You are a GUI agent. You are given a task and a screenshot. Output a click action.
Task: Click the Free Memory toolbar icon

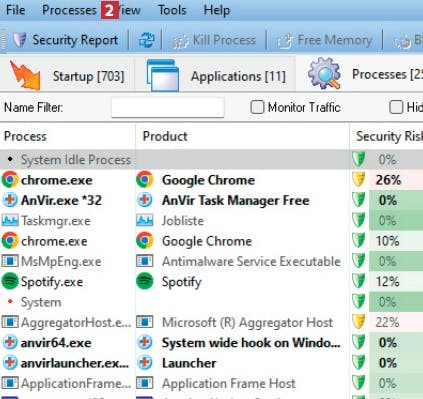click(285, 41)
